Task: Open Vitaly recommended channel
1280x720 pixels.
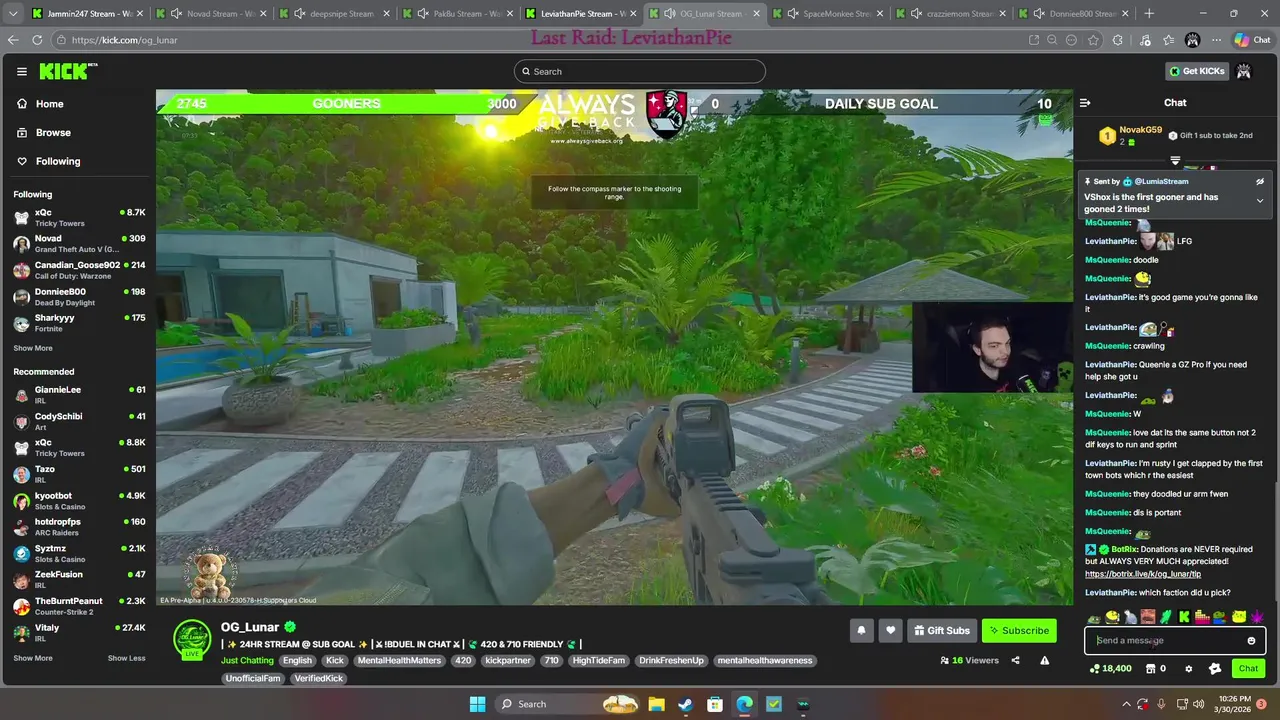Action: point(78,632)
